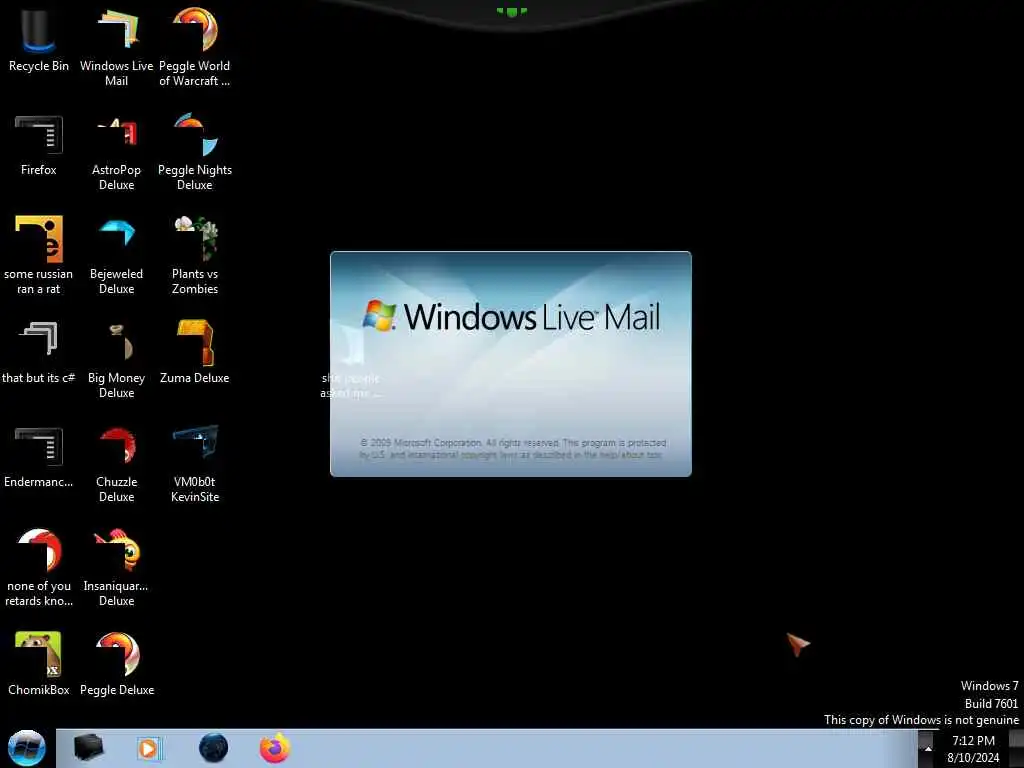
Task: Click the Windows Live Mail splash screen
Action: pos(511,364)
